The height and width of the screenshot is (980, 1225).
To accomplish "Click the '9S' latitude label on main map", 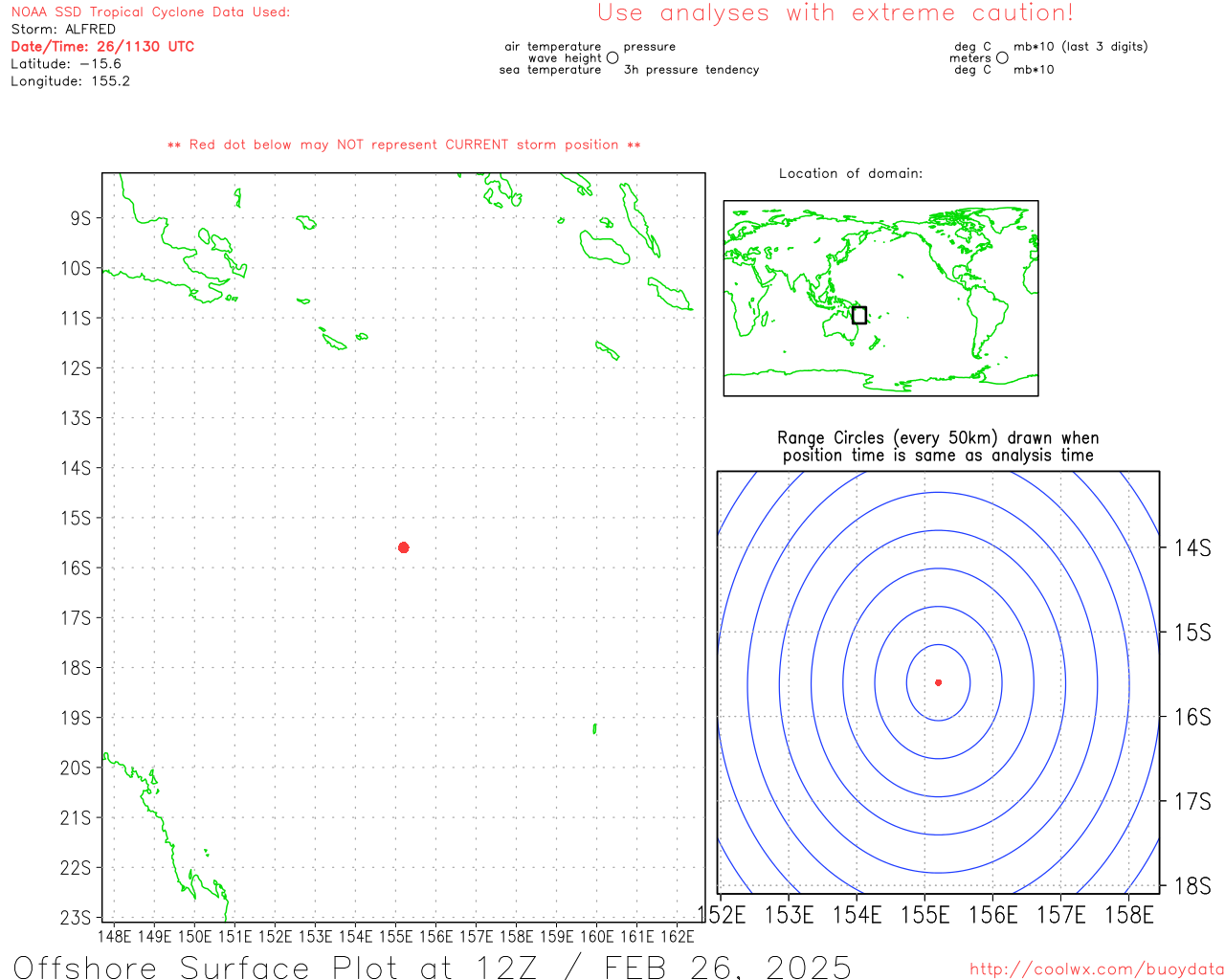I will (80, 218).
